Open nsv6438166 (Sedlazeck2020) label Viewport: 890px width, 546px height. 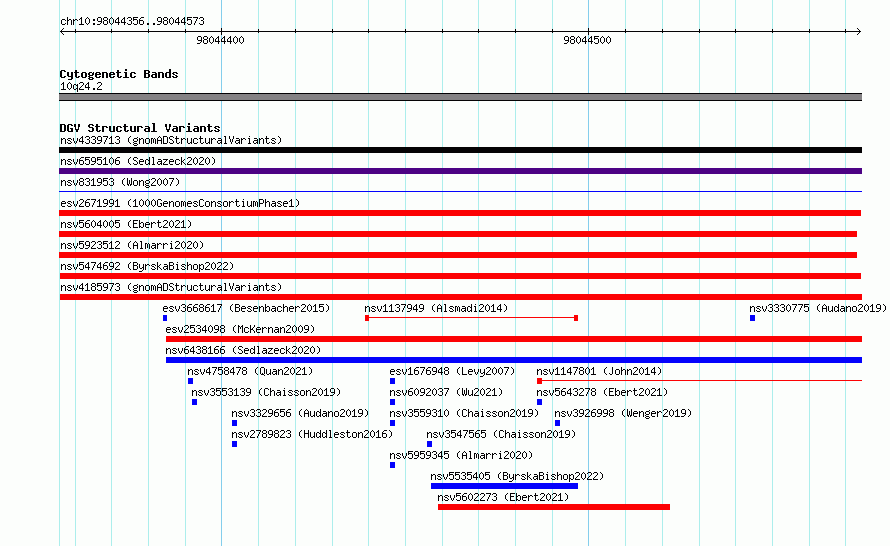pos(243,350)
